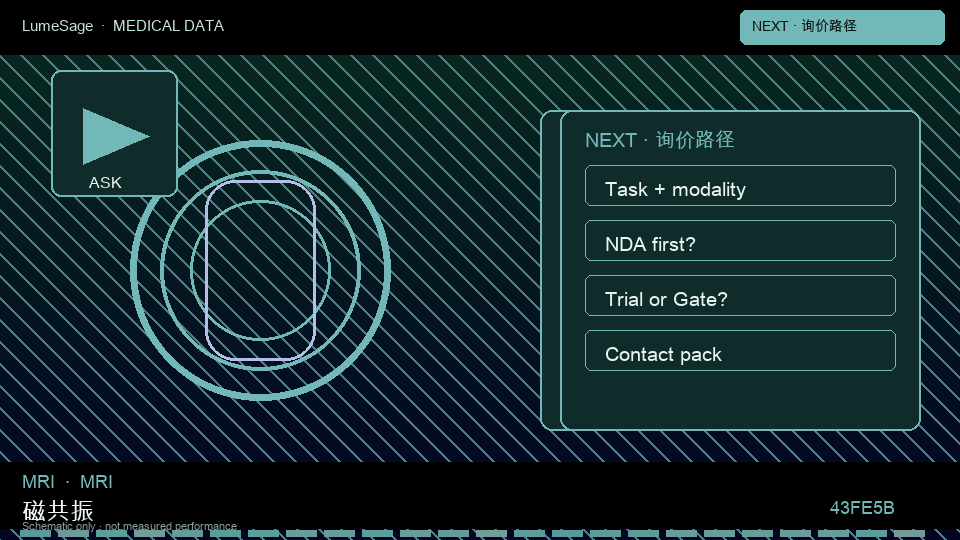Click the left edge tab of panel

click(x=550, y=271)
